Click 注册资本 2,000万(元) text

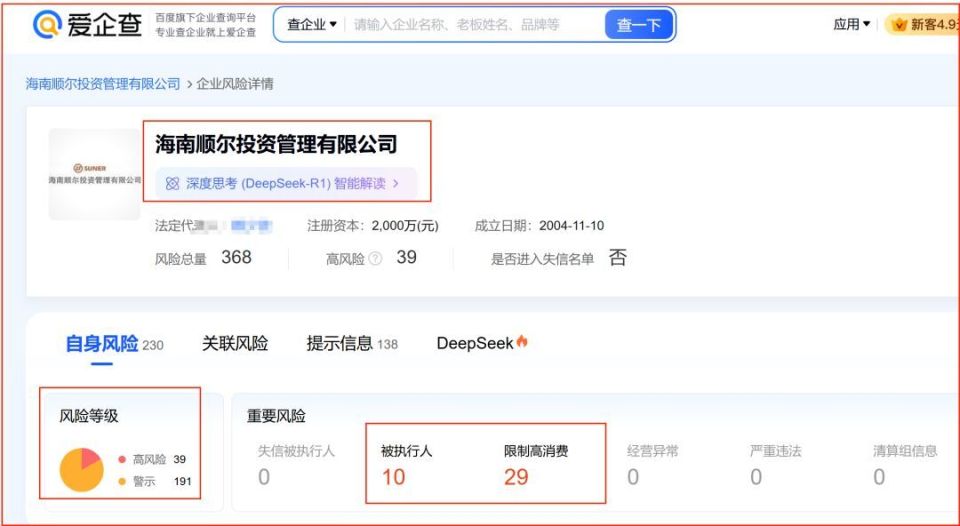coord(373,226)
